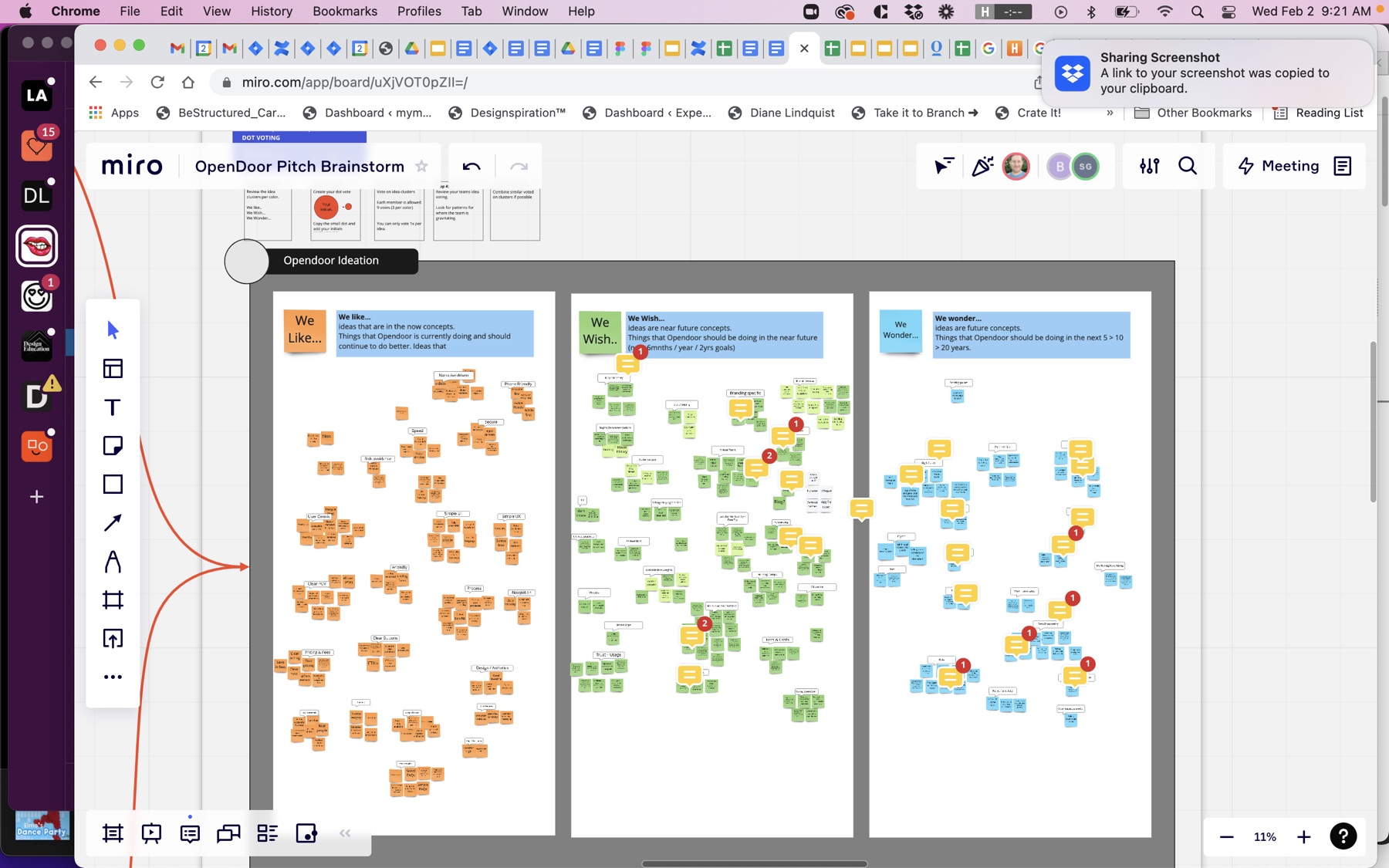Click the Undo arrow
The height and width of the screenshot is (868, 1389).
pyautogui.click(x=471, y=166)
